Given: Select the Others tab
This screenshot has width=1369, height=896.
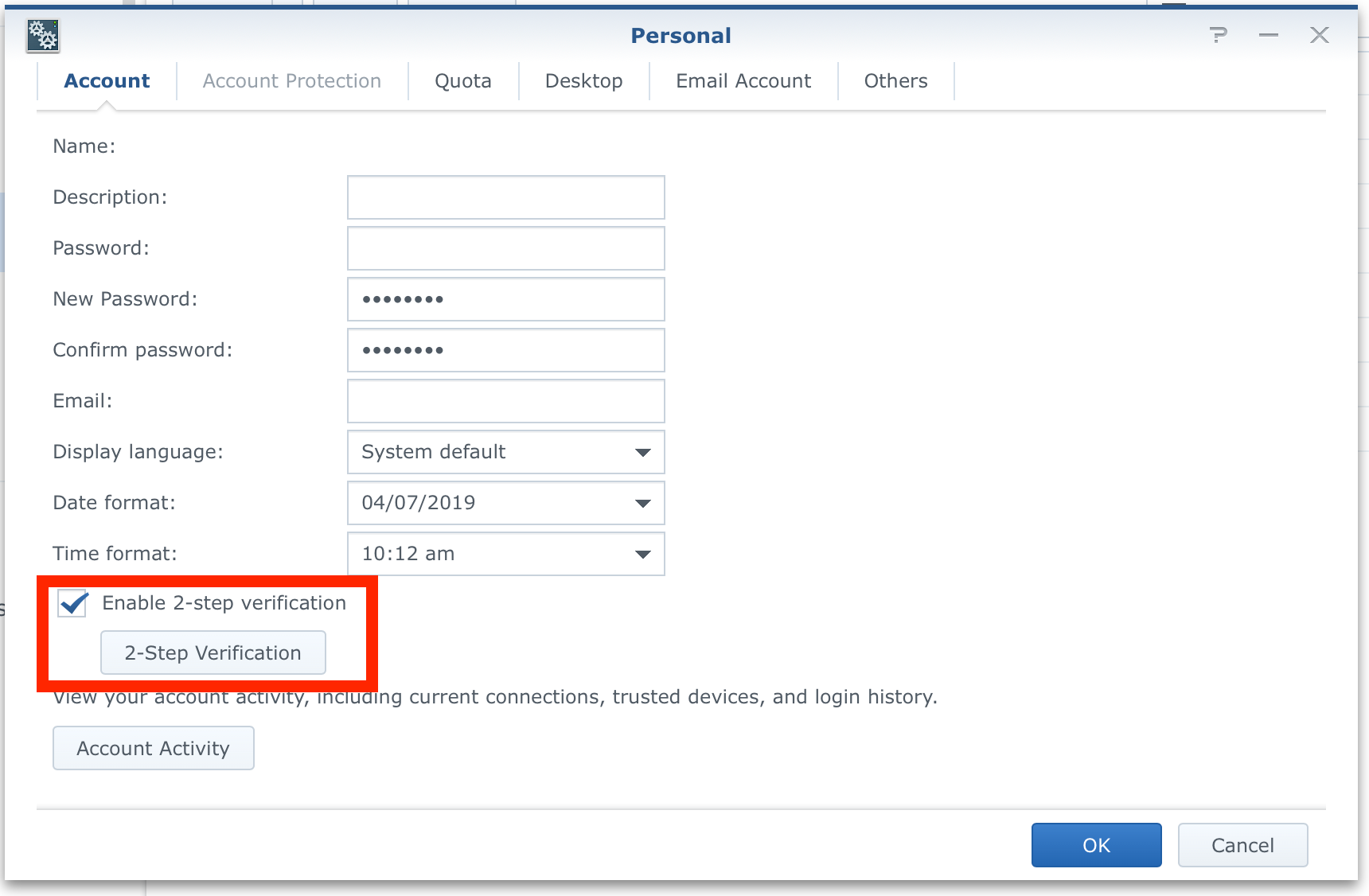Looking at the screenshot, I should [x=895, y=81].
